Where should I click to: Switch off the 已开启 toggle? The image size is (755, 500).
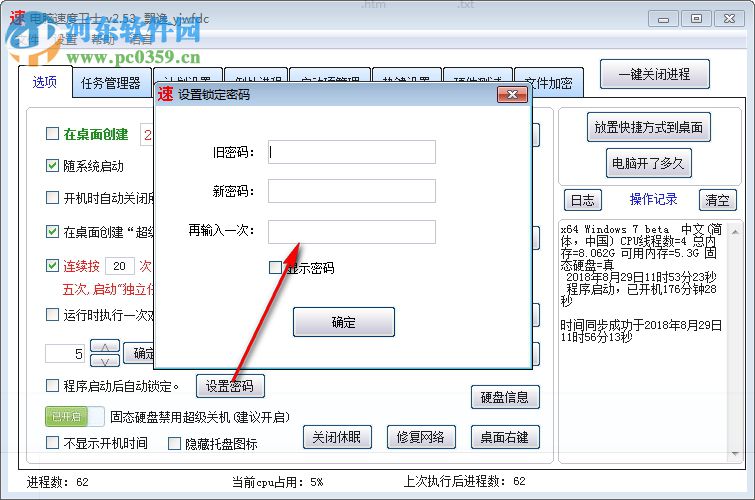tap(75, 416)
